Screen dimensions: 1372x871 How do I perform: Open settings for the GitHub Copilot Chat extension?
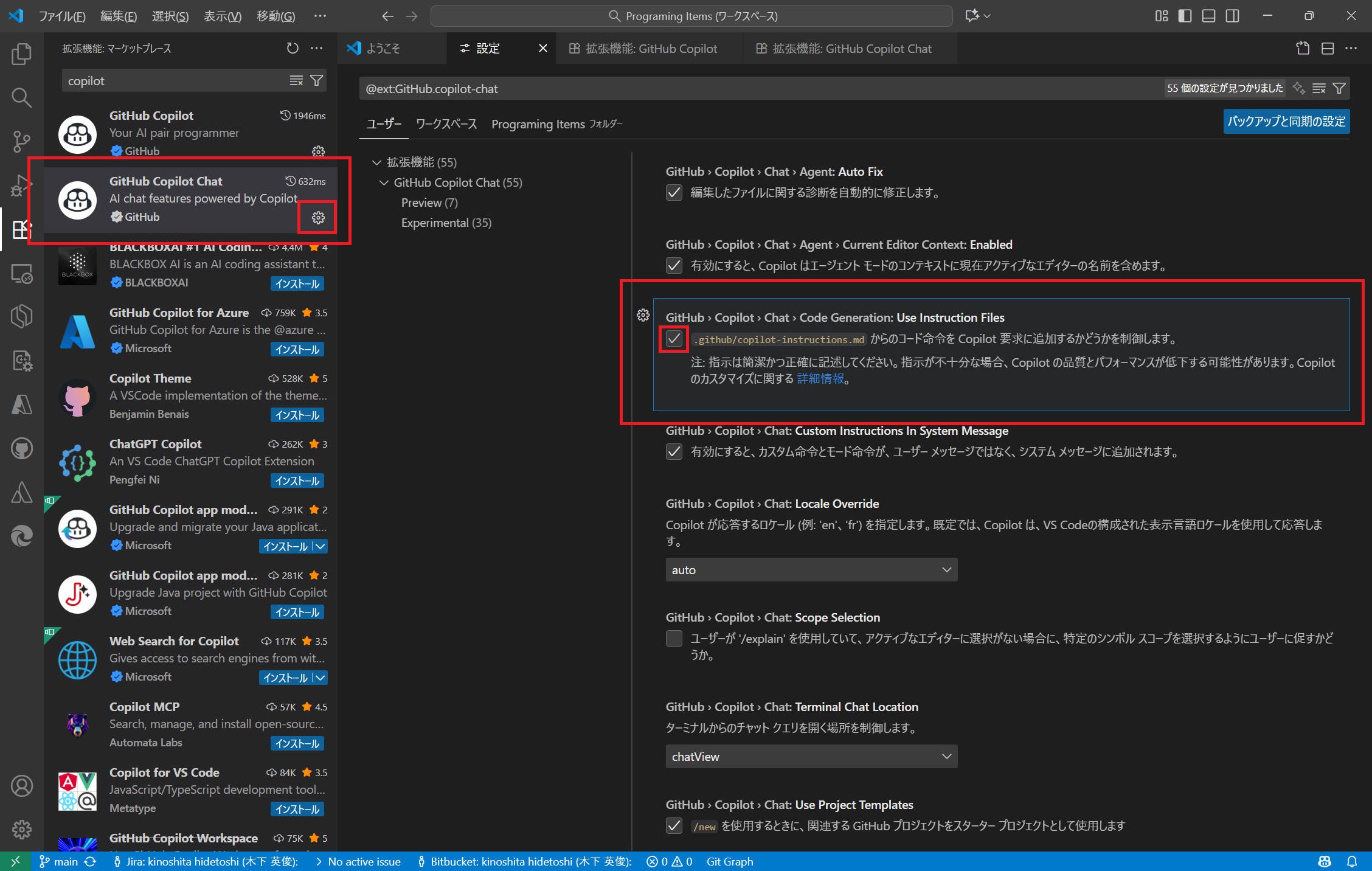coord(317,217)
